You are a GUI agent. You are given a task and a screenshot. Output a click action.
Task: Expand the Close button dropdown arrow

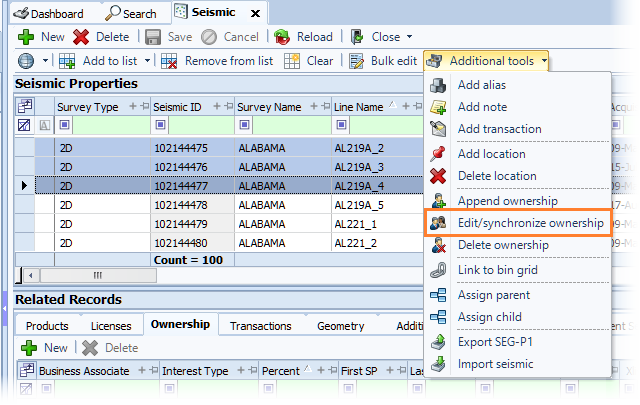point(409,37)
